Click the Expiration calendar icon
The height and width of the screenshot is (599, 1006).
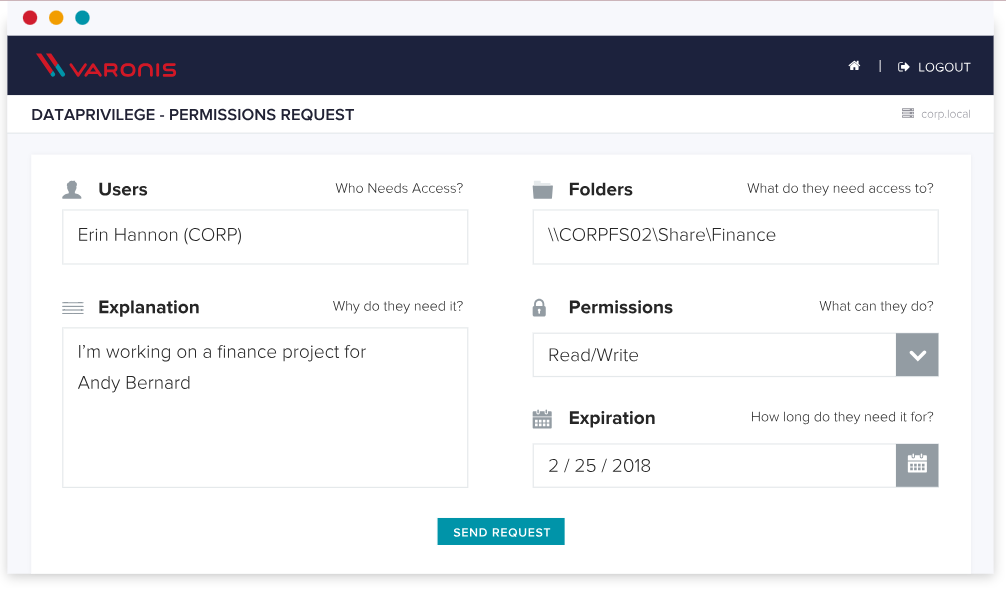click(x=541, y=418)
